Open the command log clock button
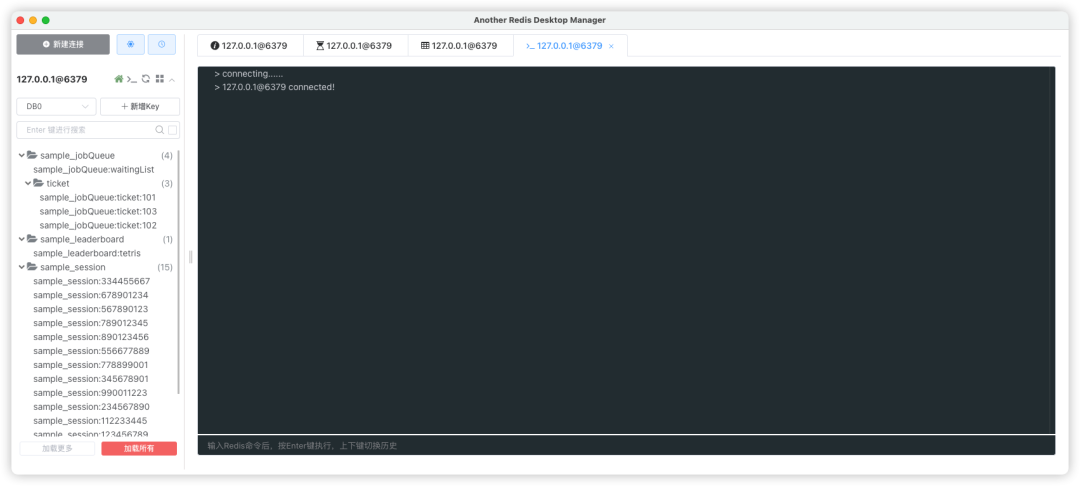Screen dimensions: 1080x486 click(x=162, y=44)
